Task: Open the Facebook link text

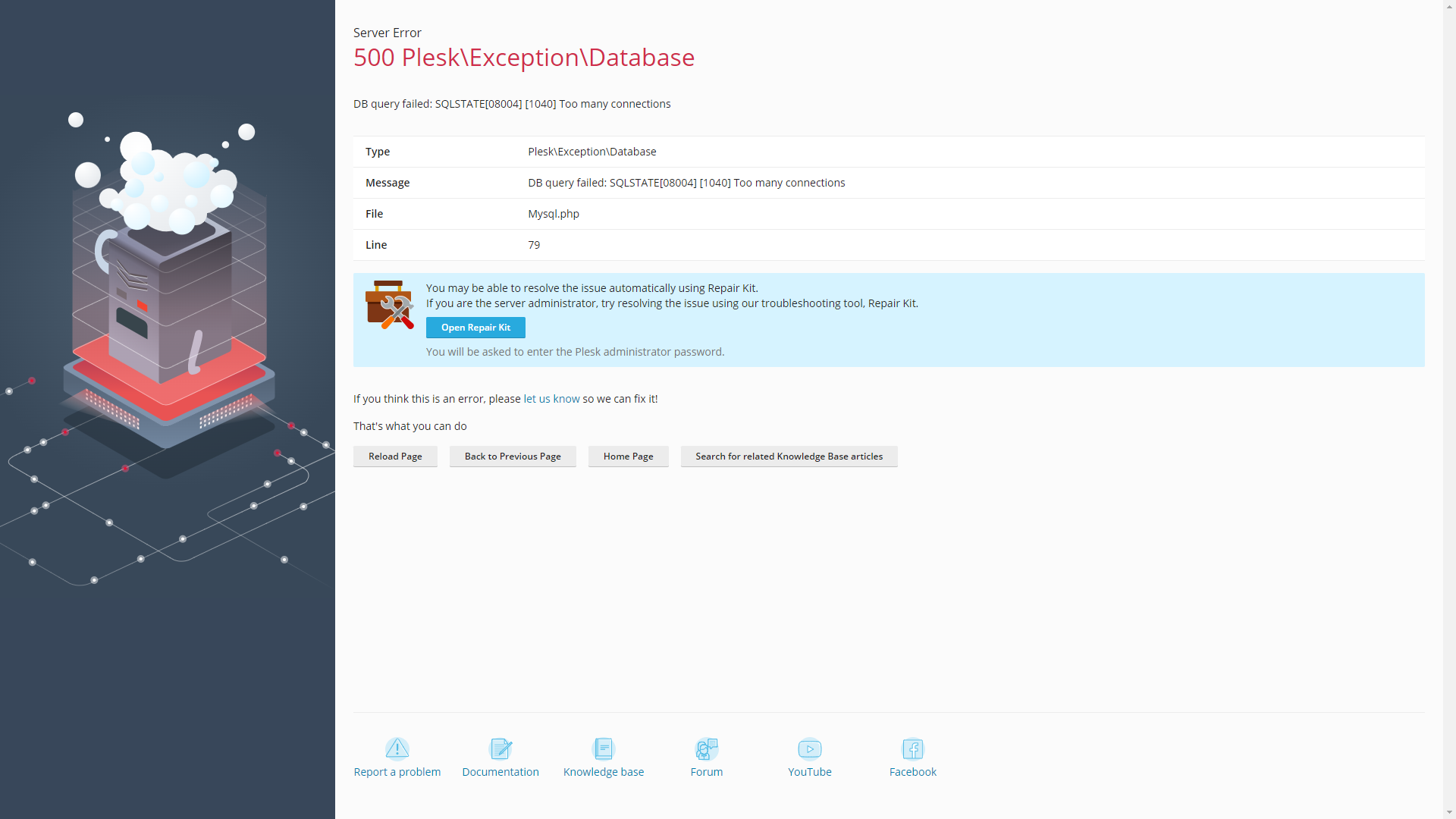Action: (x=913, y=772)
